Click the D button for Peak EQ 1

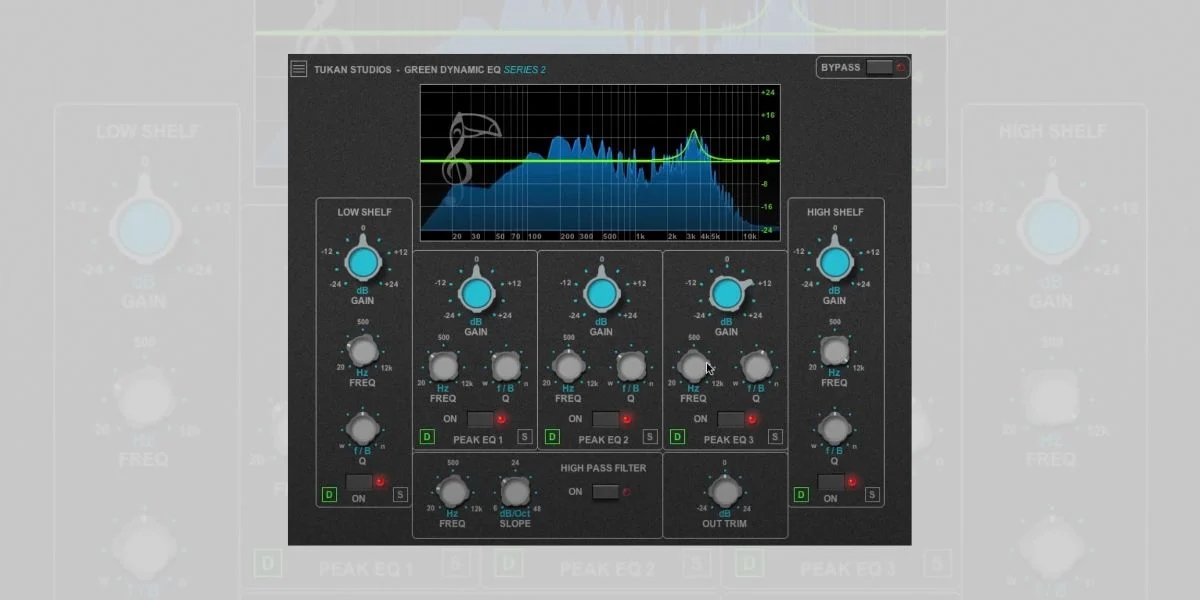(427, 437)
